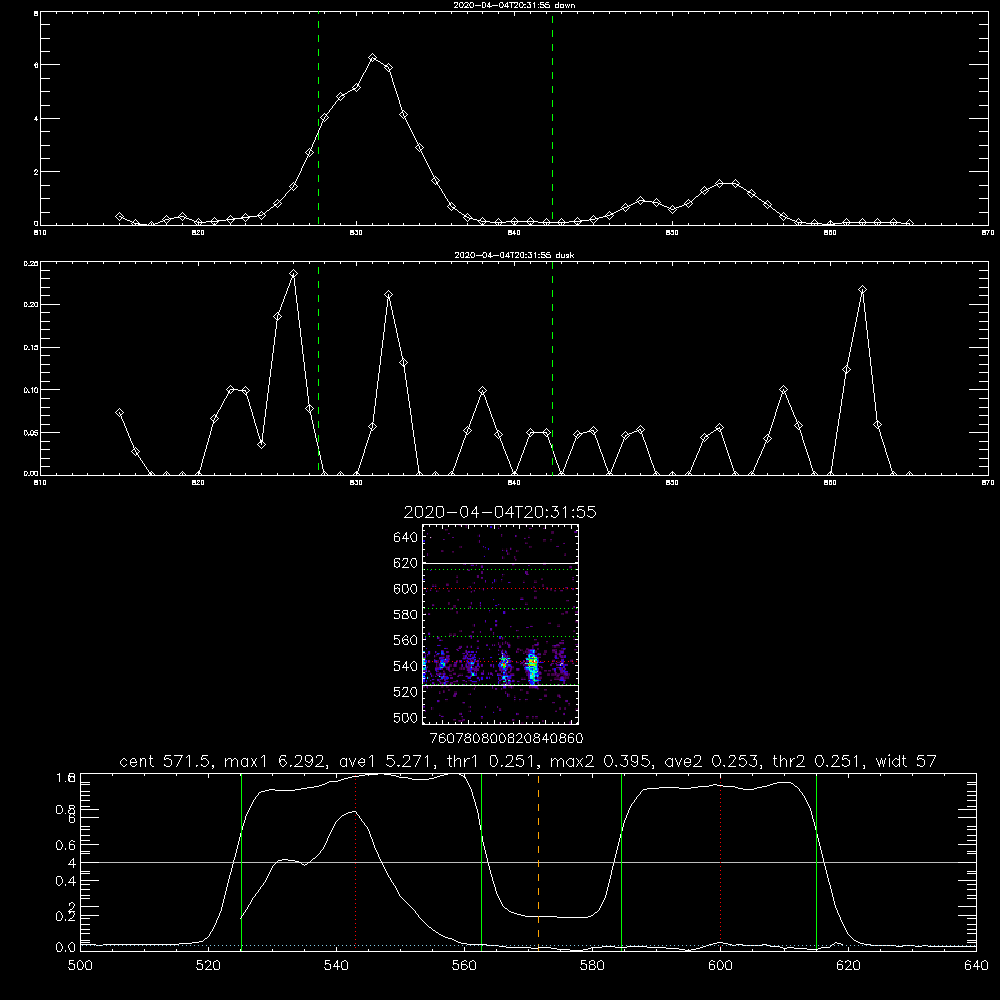
Task: Click x-axis label 640 on bottom plot
Action: tap(976, 966)
